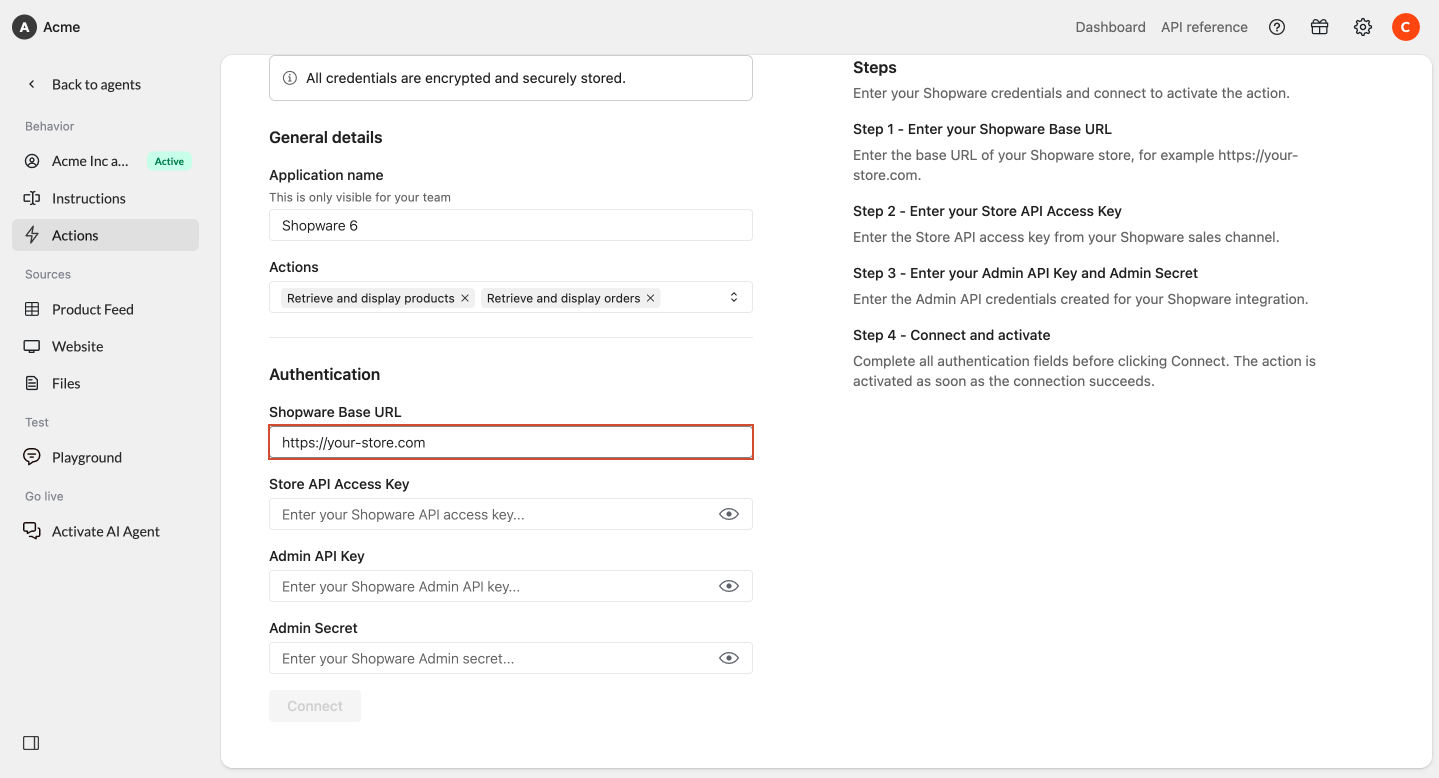The width and height of the screenshot is (1439, 778).
Task: Click the Acme logo avatar
Action: pos(24,27)
